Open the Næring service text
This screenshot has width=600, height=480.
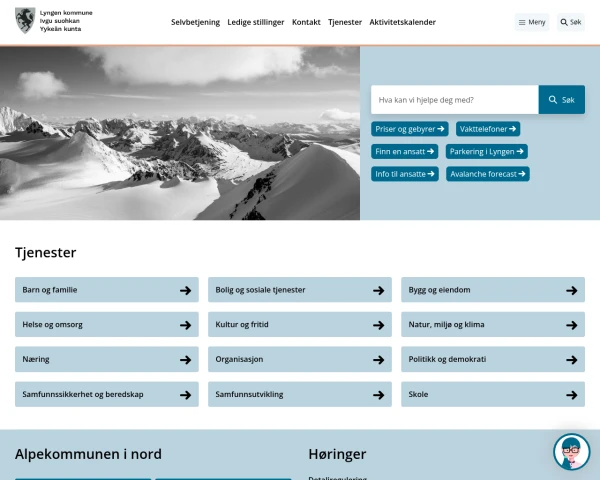[36, 359]
